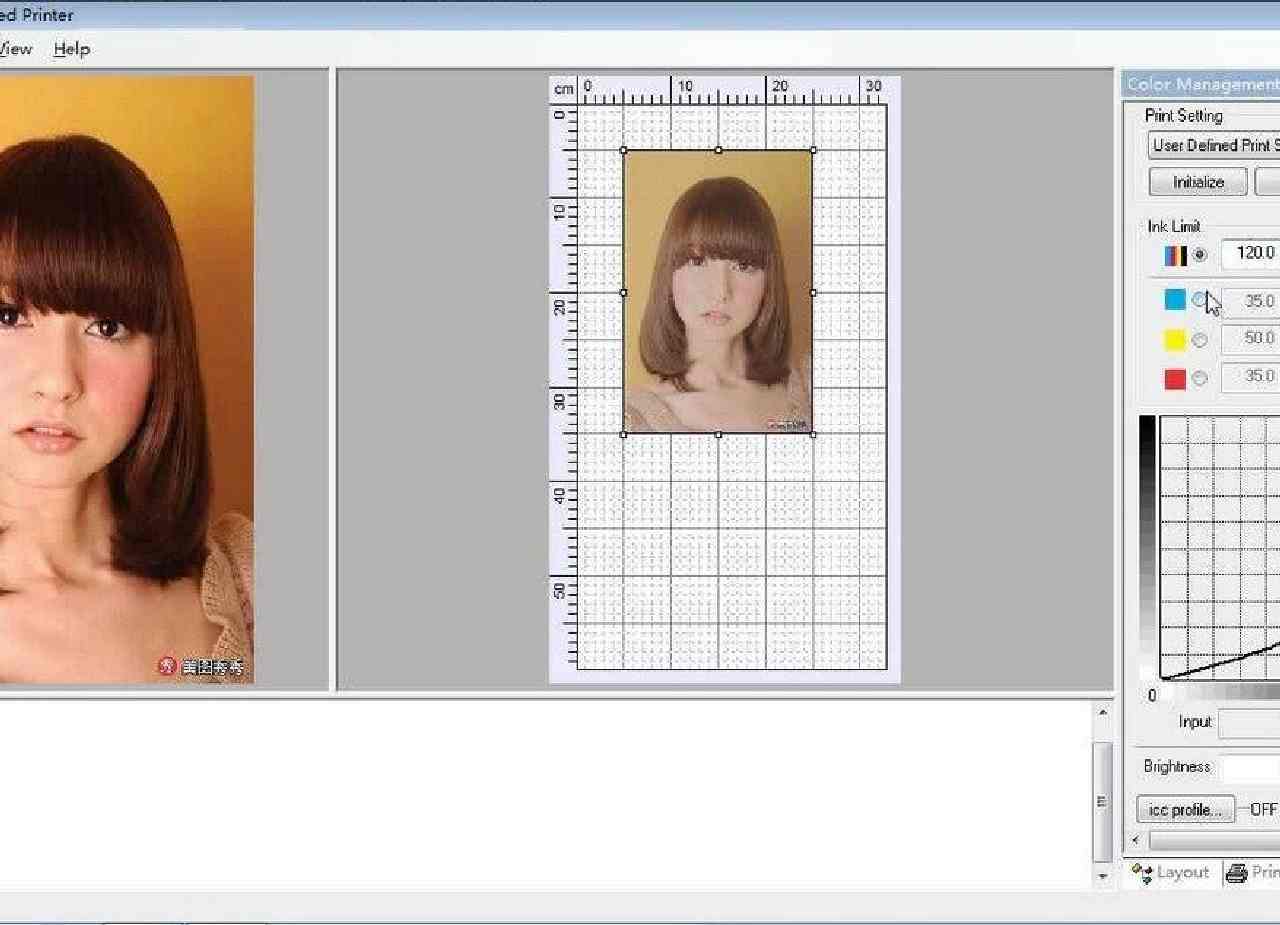
Task: Click the top-center handle of the placed photo
Action: click(x=718, y=150)
